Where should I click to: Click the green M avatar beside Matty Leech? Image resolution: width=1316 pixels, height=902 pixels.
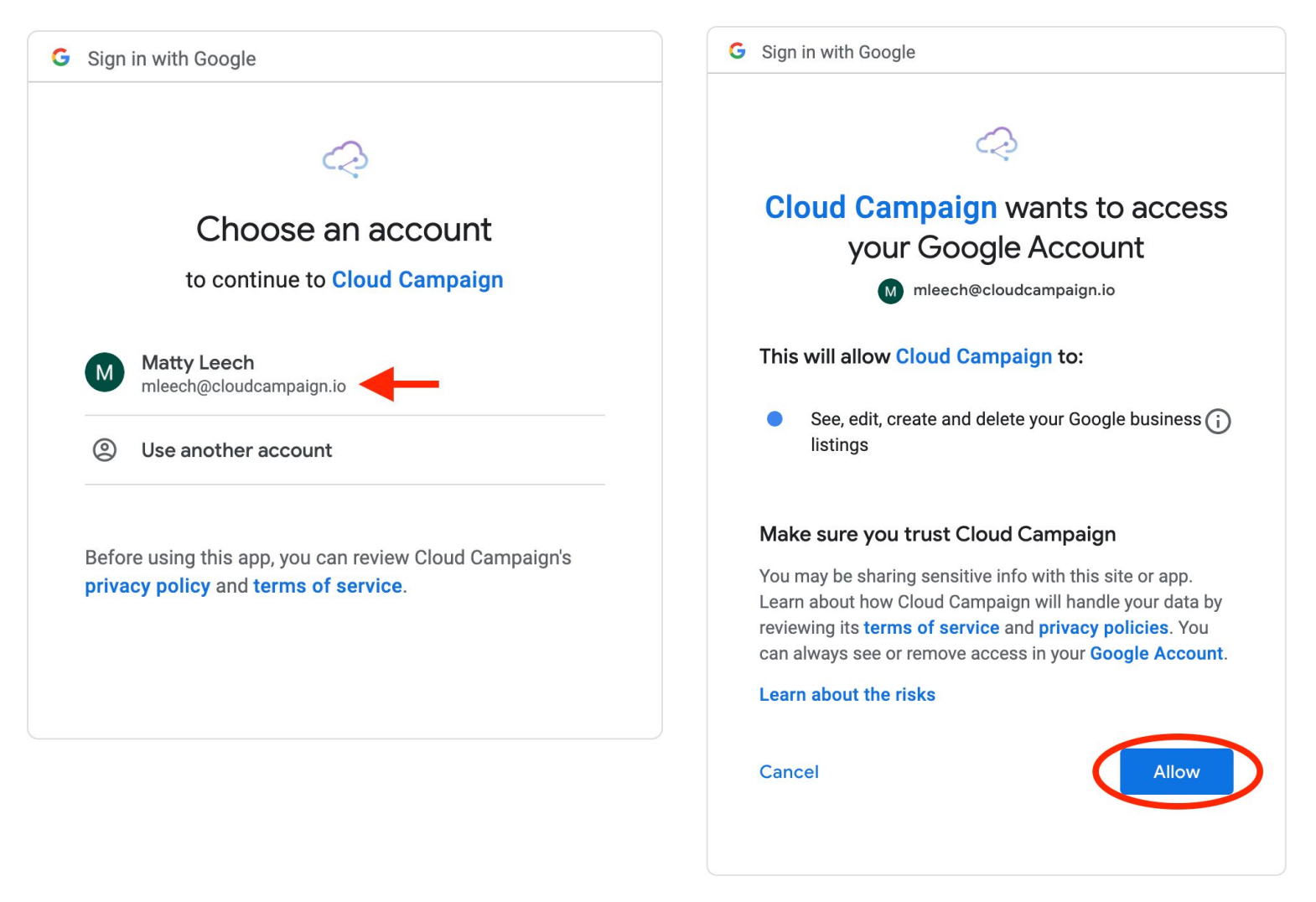(x=105, y=372)
